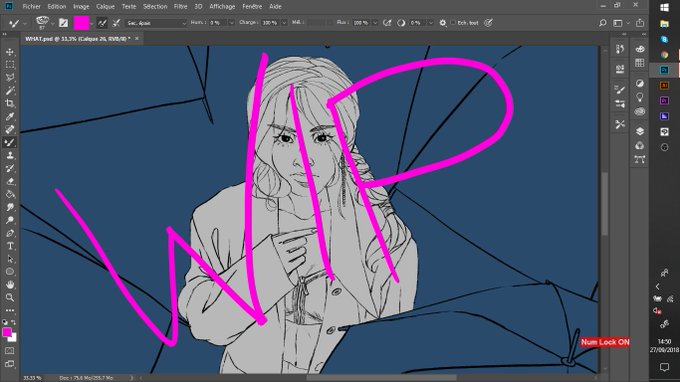Select the Pen tool
The height and width of the screenshot is (382, 680).
pyautogui.click(x=10, y=233)
